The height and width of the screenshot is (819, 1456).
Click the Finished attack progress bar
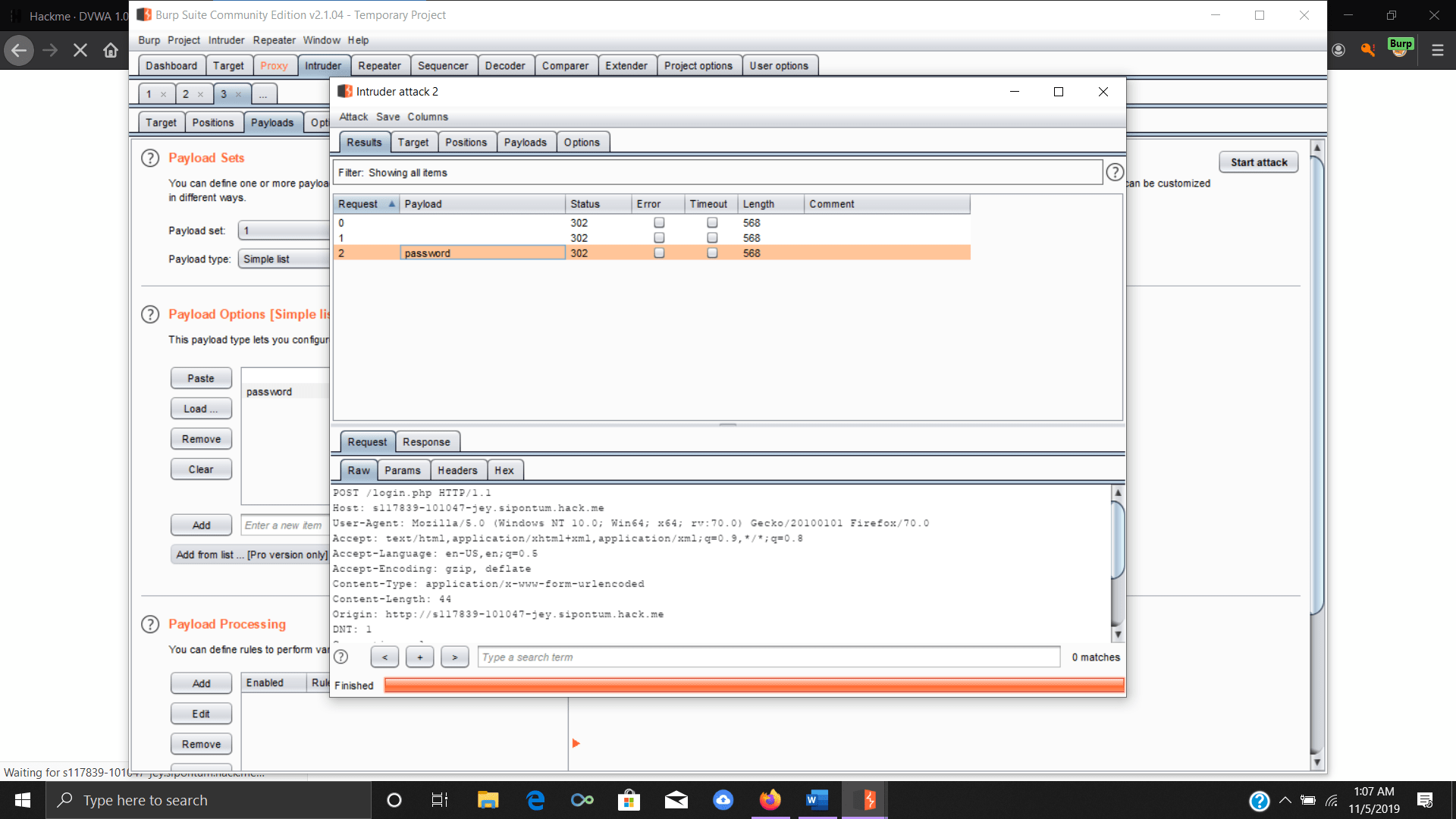point(754,686)
